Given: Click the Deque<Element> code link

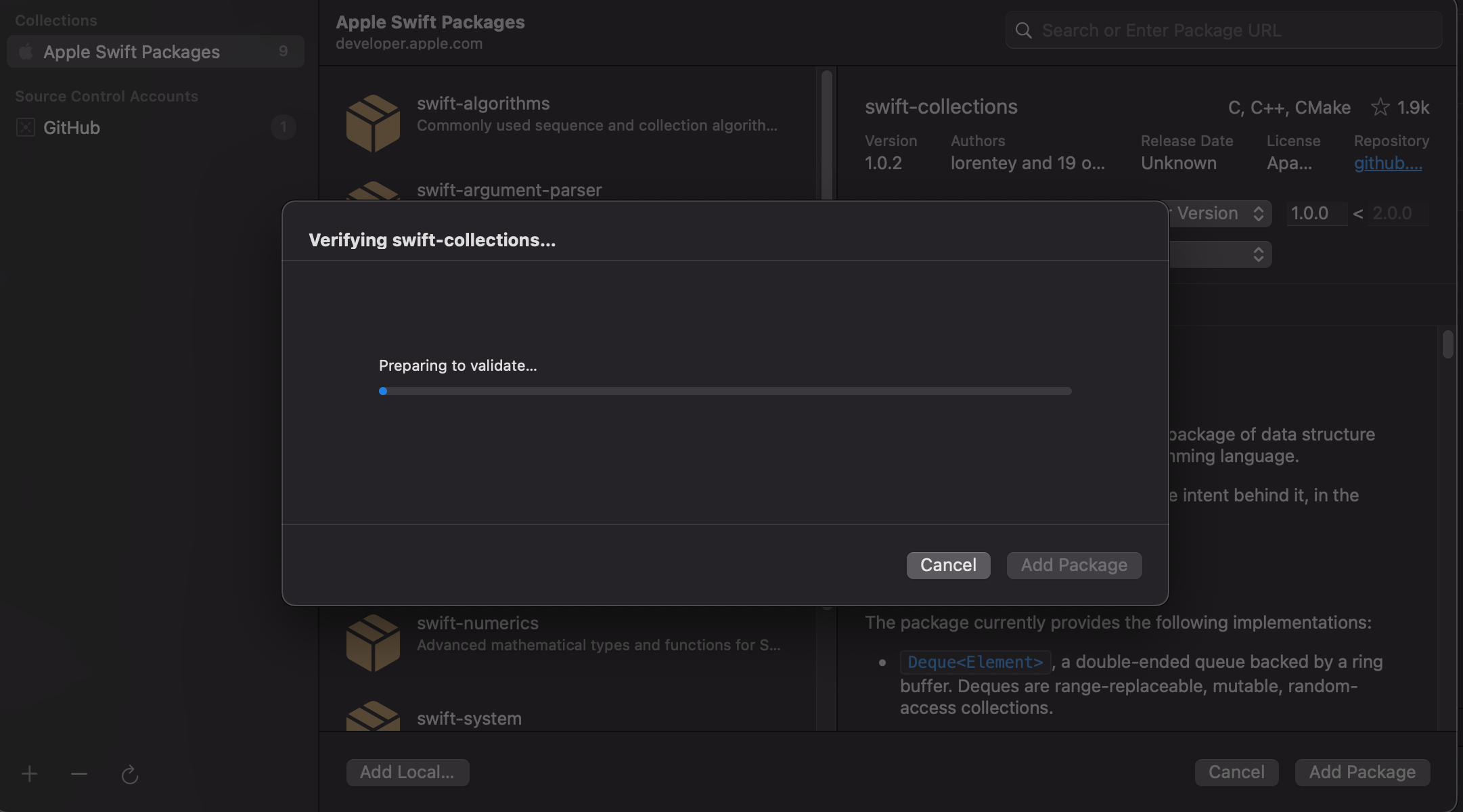Looking at the screenshot, I should coord(975,662).
